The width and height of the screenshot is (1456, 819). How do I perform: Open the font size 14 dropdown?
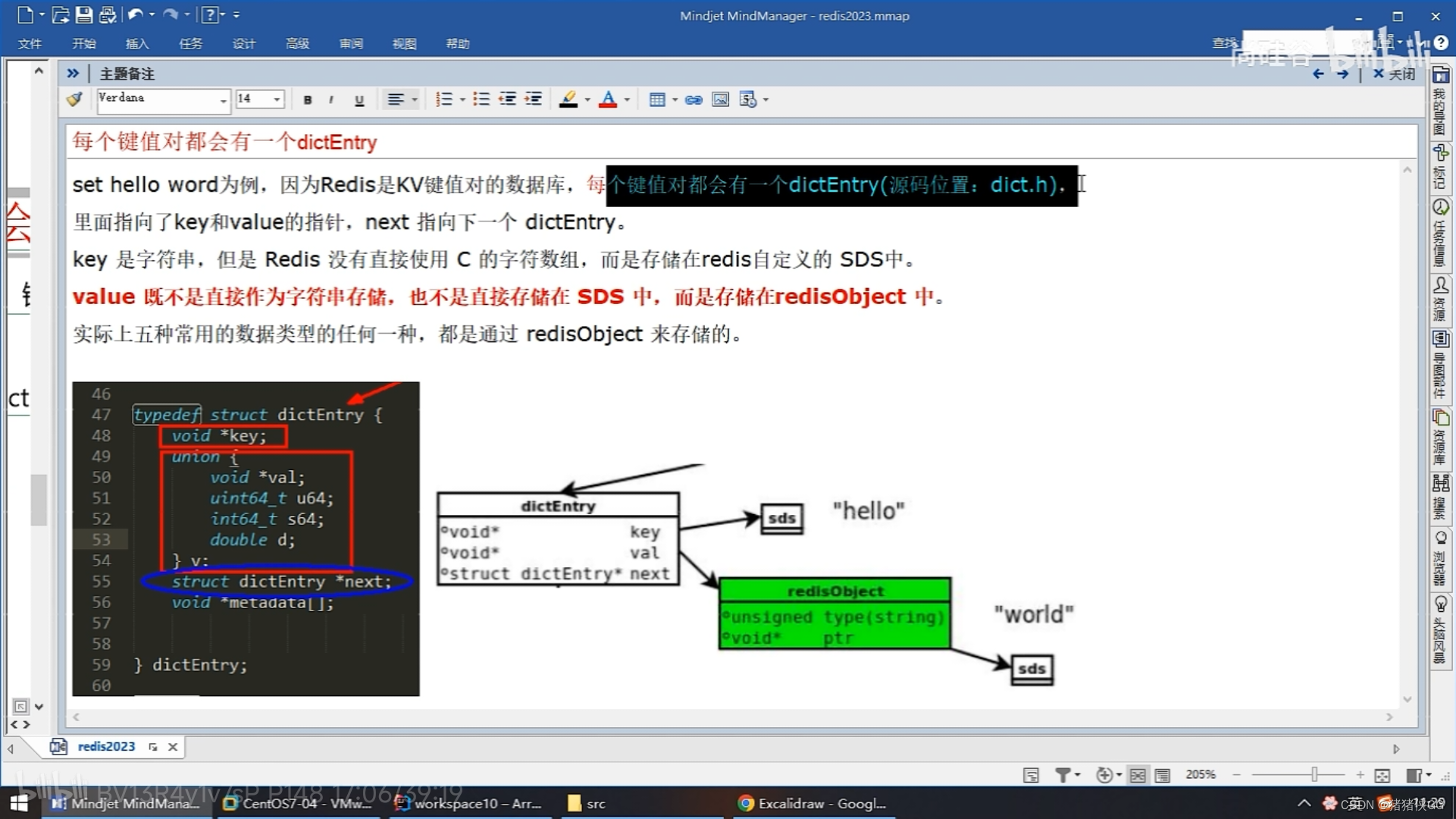click(x=277, y=99)
